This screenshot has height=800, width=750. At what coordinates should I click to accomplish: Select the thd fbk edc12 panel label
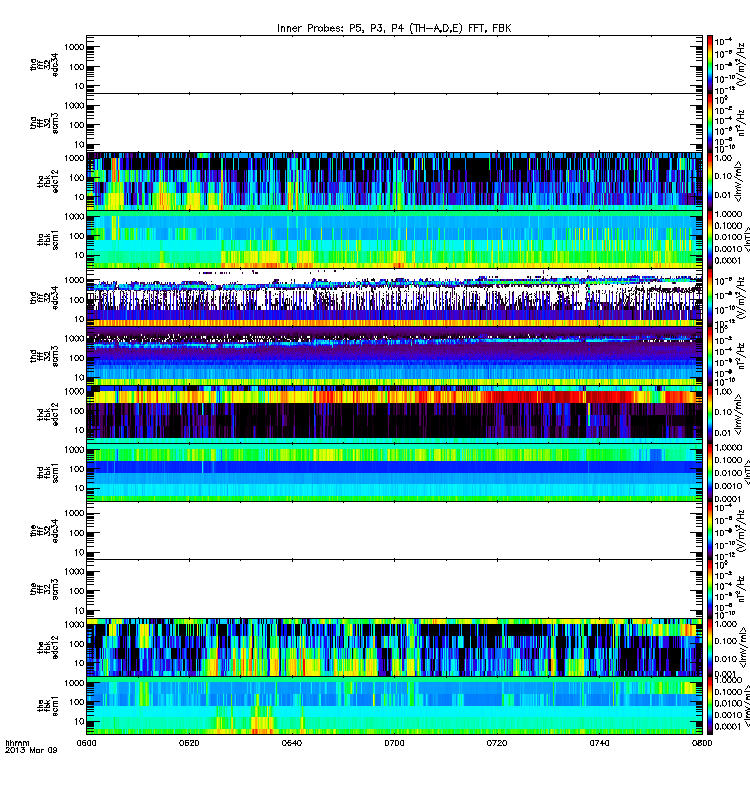pyautogui.click(x=48, y=414)
